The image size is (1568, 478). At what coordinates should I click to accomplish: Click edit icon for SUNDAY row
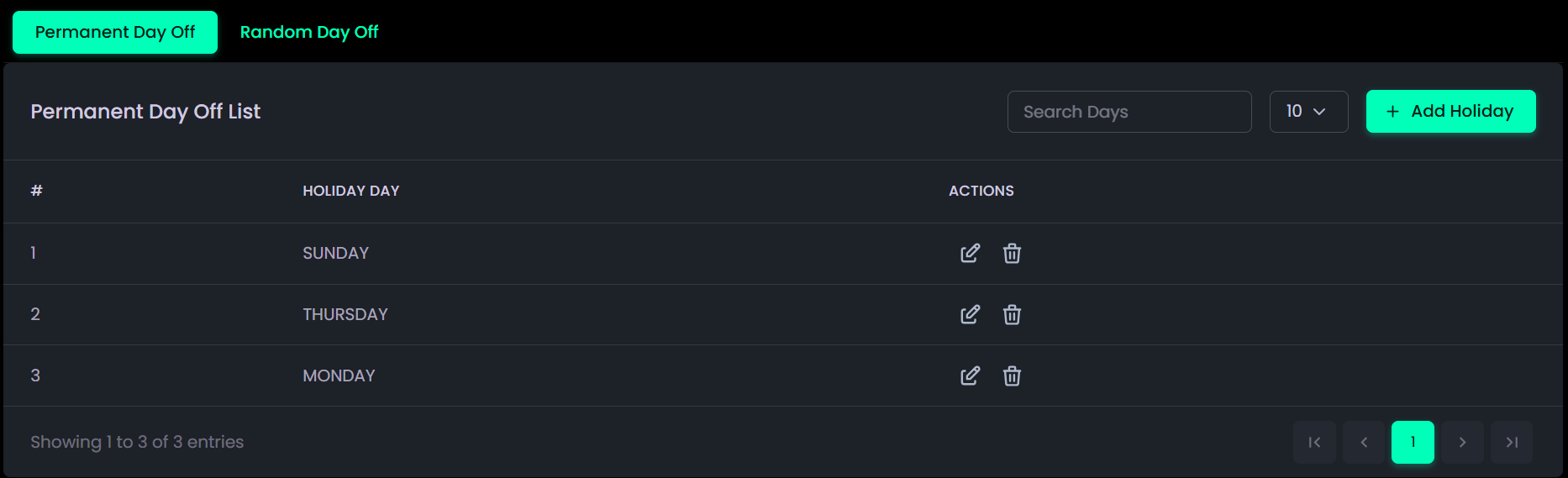coord(970,253)
